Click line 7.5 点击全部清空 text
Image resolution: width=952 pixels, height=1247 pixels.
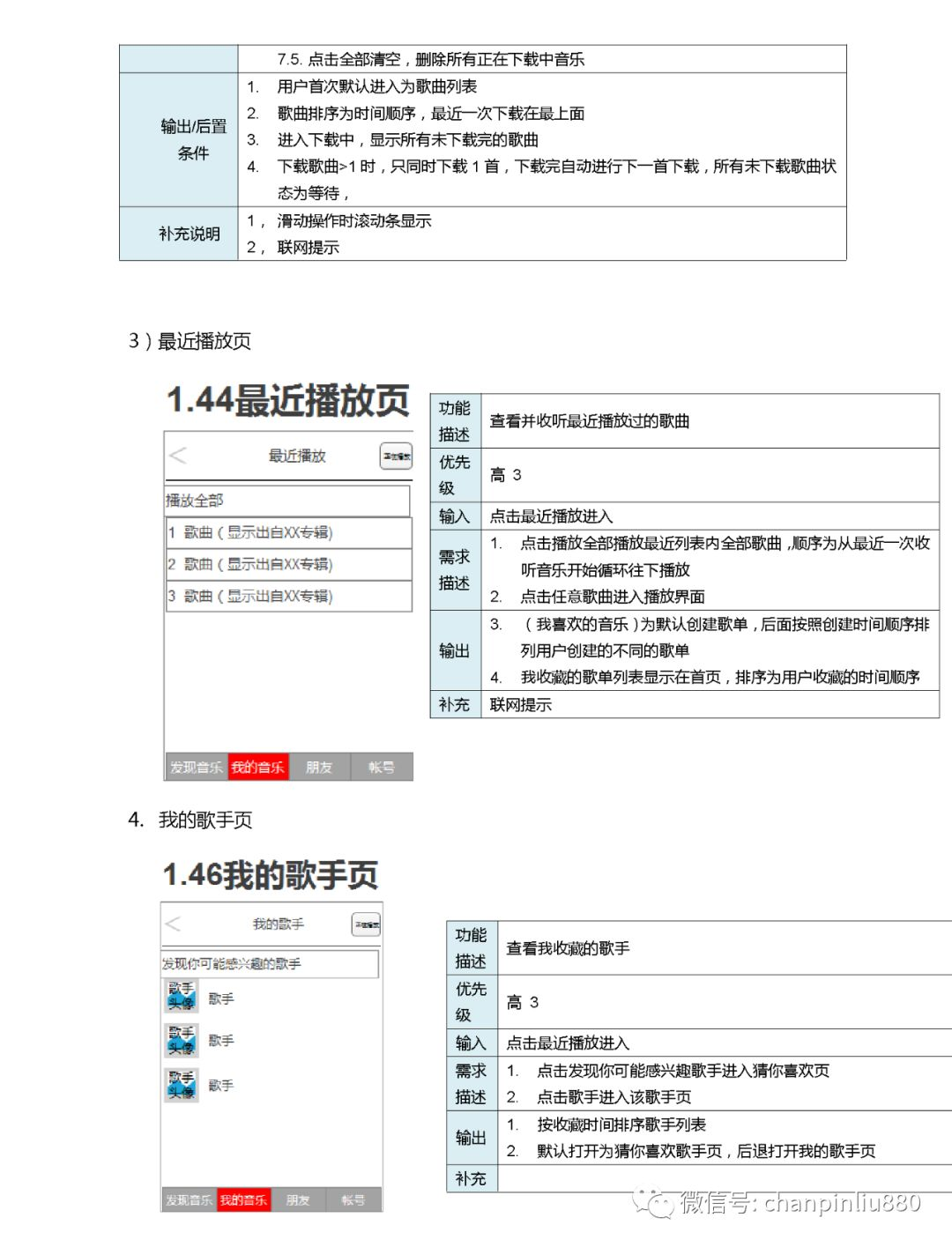[430, 59]
